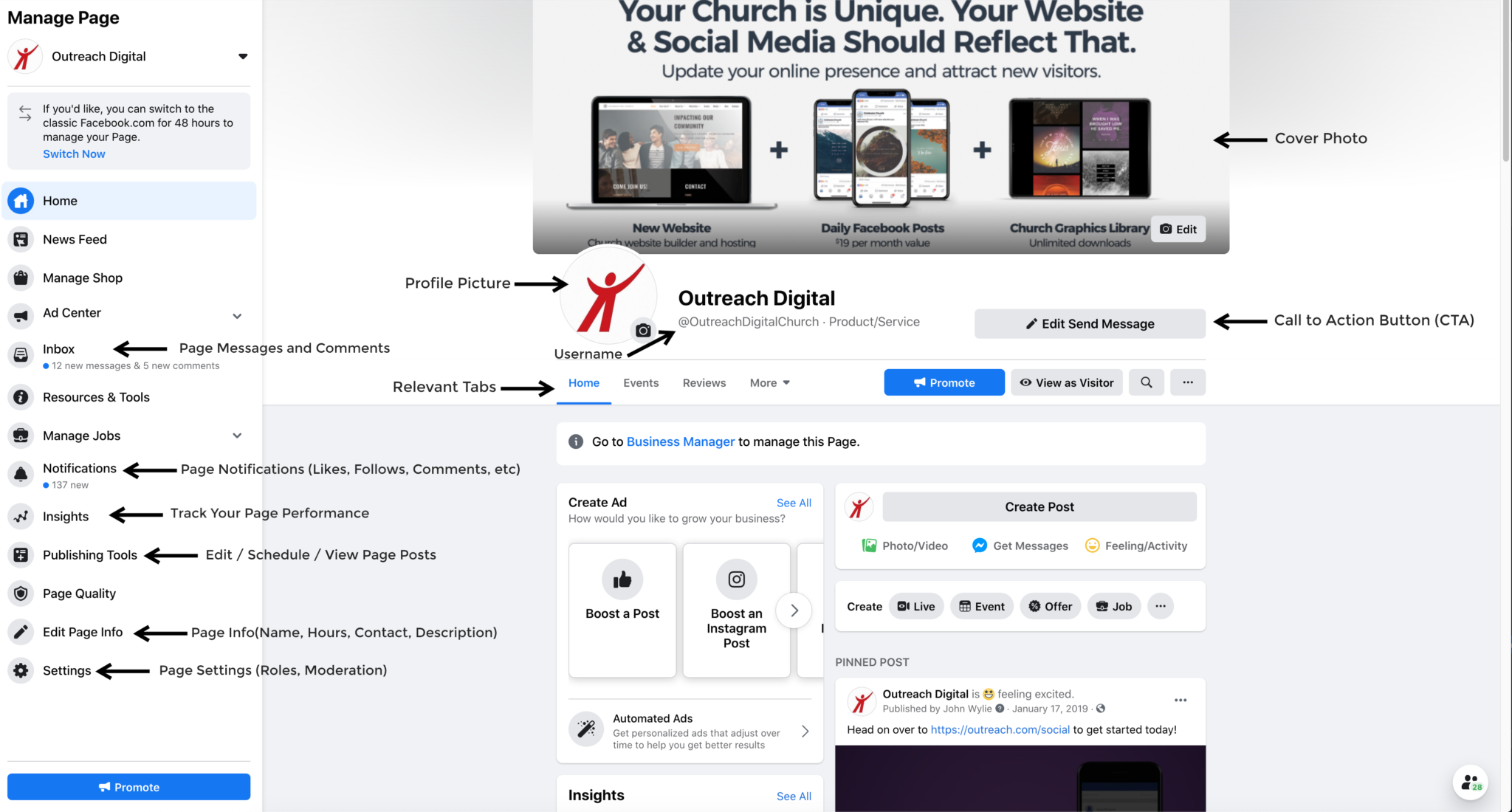Select Manage Shop in sidebar
The width and height of the screenshot is (1512, 812).
click(129, 278)
